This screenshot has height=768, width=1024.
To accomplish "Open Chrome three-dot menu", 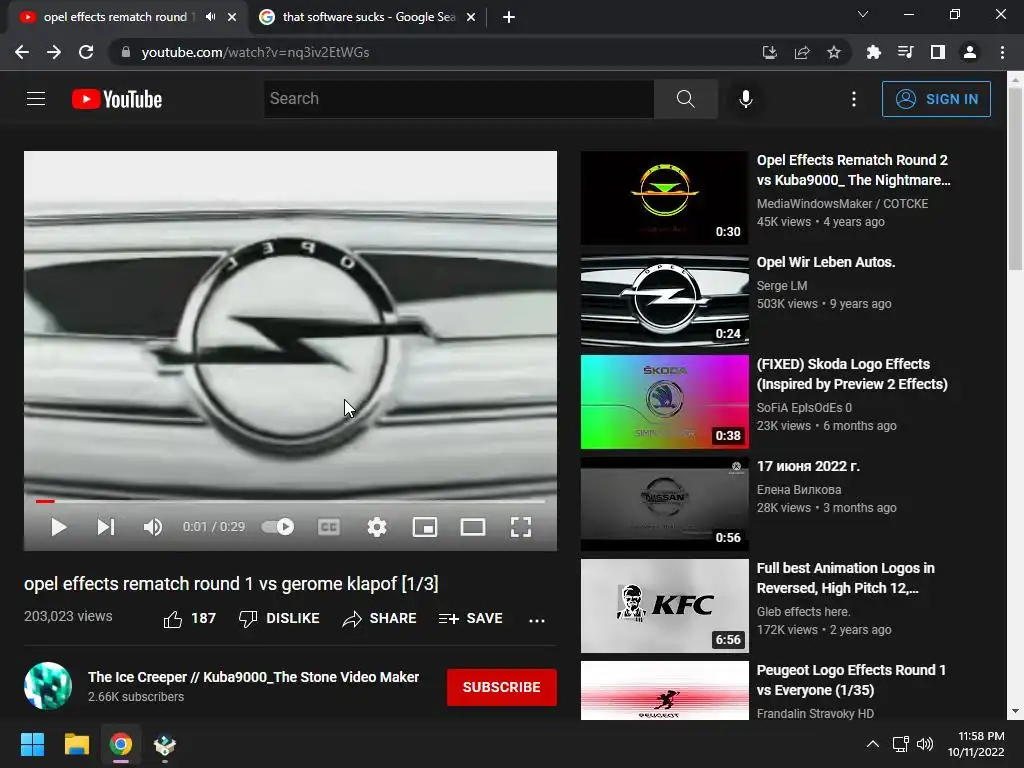I will click(x=1002, y=52).
